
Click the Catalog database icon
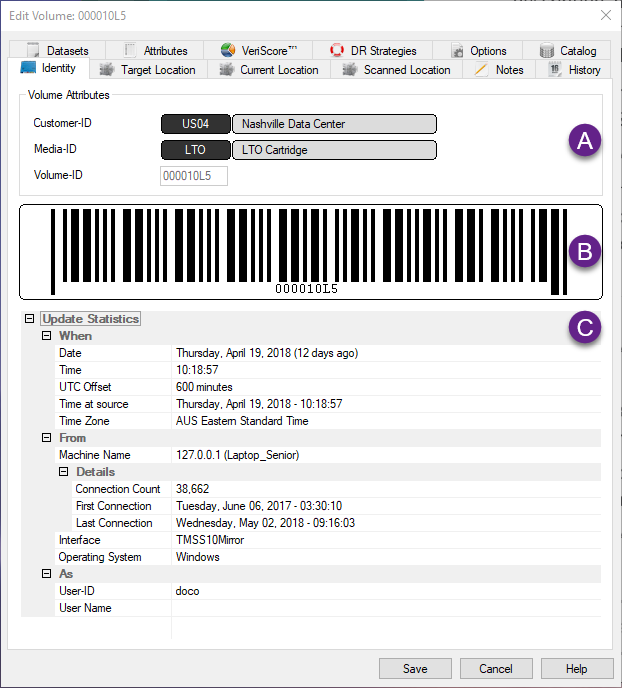click(x=547, y=50)
